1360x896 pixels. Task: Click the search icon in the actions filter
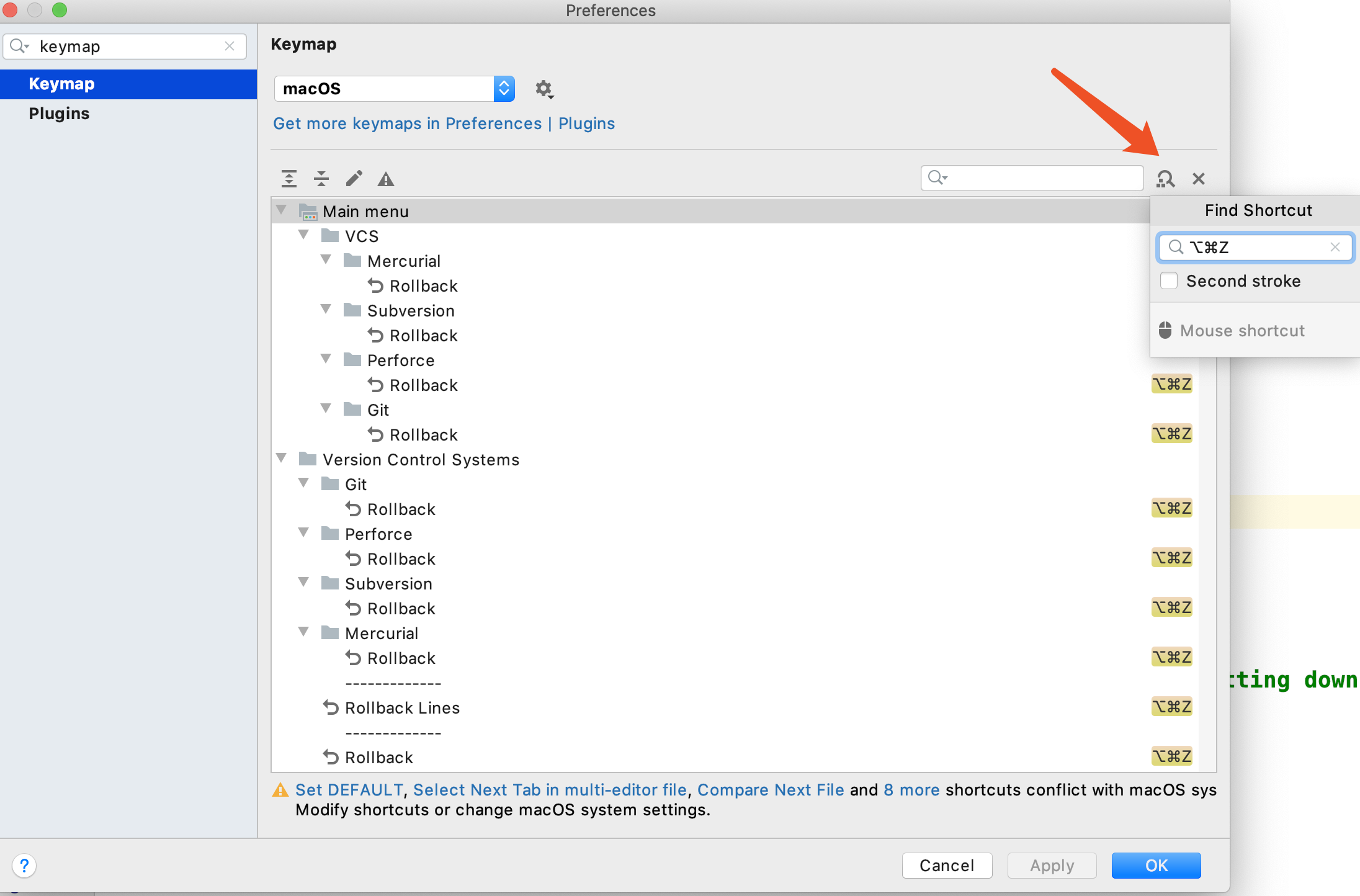pos(937,178)
